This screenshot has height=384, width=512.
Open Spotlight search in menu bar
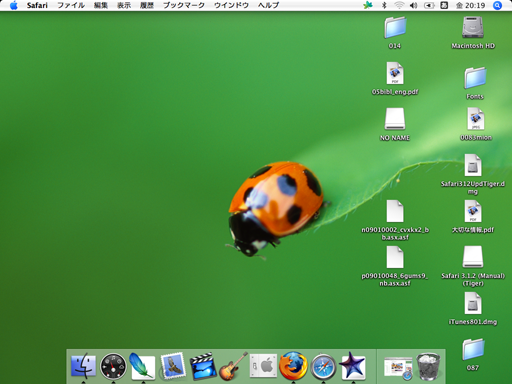point(497,5)
